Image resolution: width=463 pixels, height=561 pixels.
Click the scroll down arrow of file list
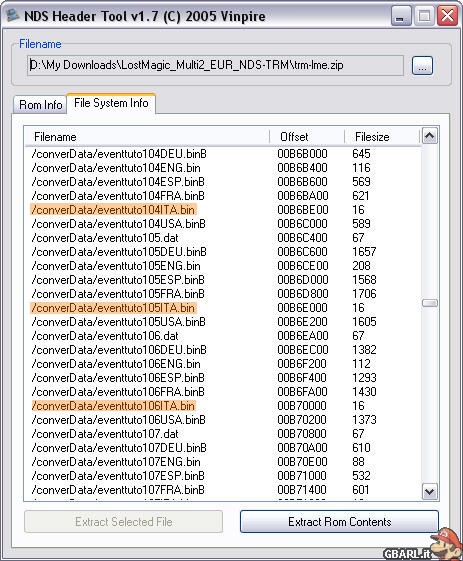click(x=429, y=491)
